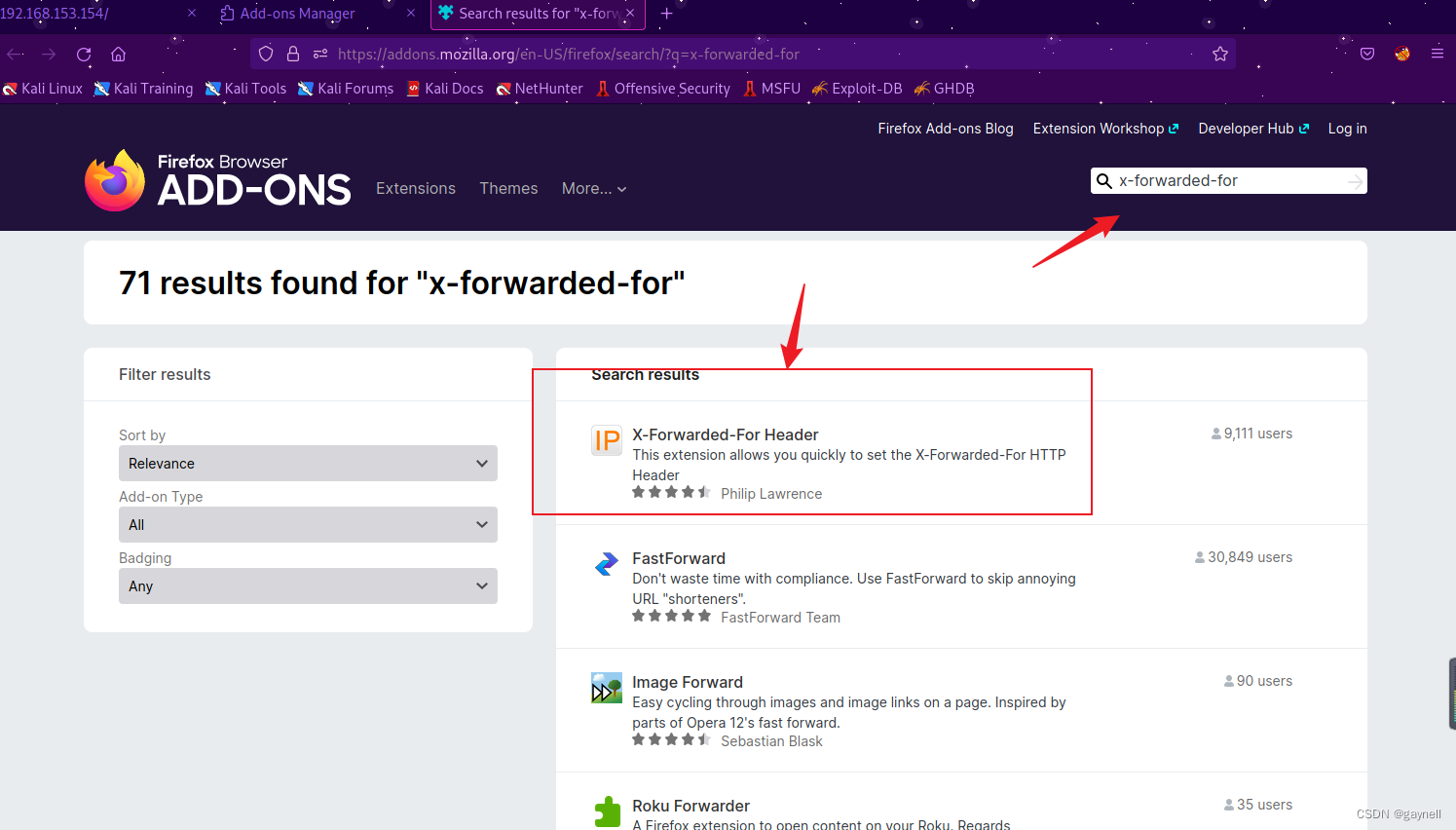Click the browser forward arrow
The image size is (1456, 830).
(49, 55)
